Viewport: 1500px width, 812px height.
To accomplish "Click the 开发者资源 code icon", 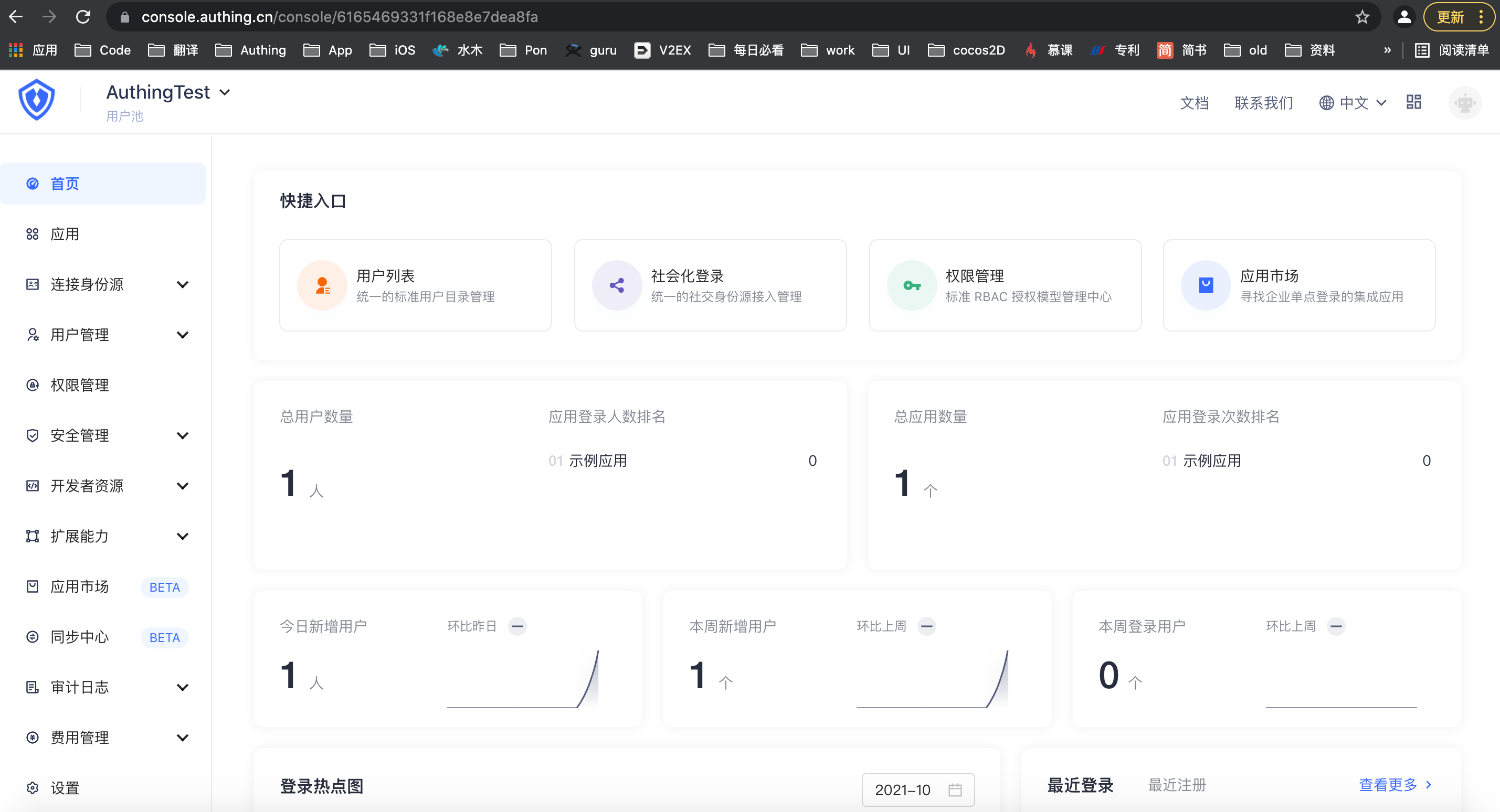I will [33, 486].
